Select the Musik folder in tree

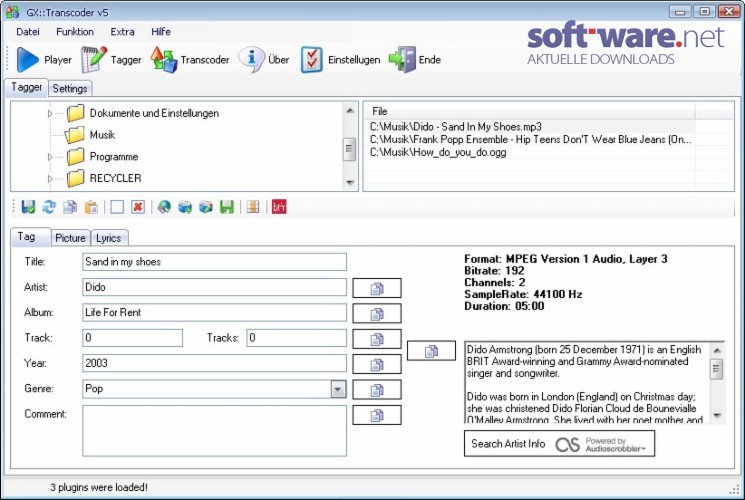point(90,135)
